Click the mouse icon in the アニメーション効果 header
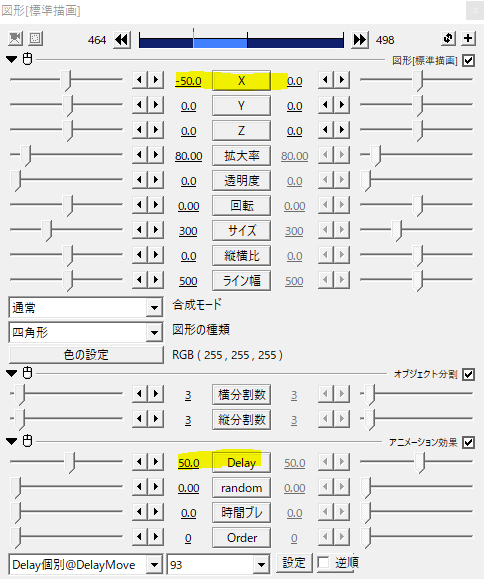Screen dimensions: 484x579 (x=28, y=441)
